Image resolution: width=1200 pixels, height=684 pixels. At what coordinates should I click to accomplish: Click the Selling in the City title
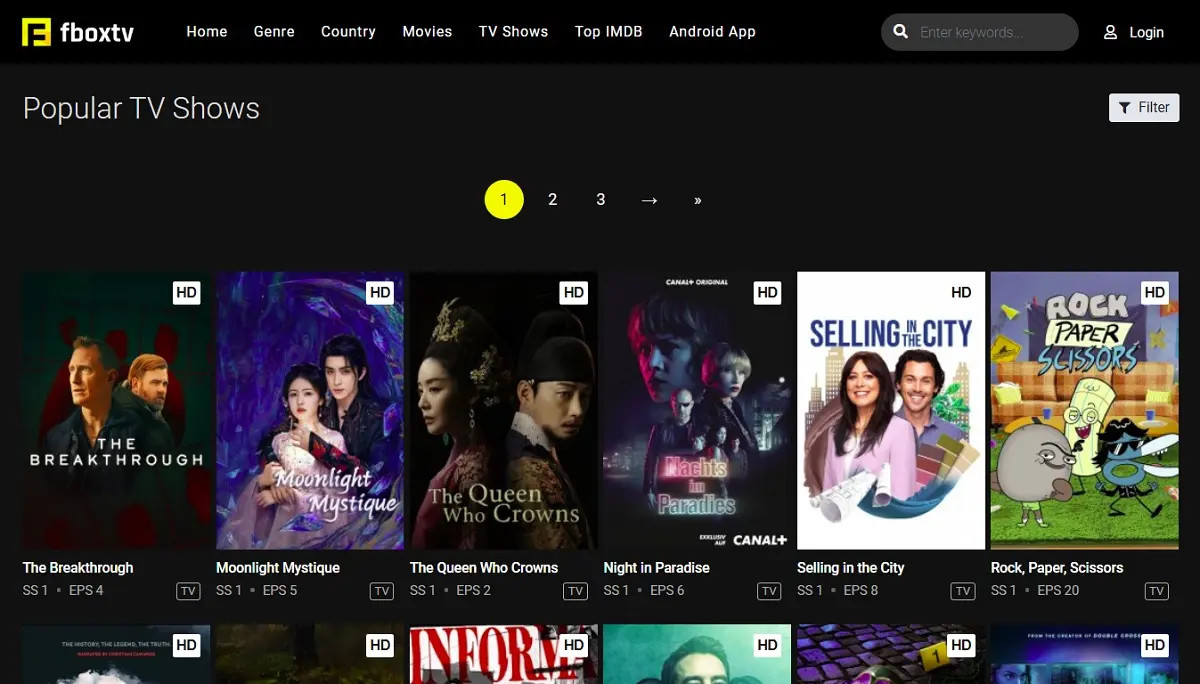coord(851,567)
